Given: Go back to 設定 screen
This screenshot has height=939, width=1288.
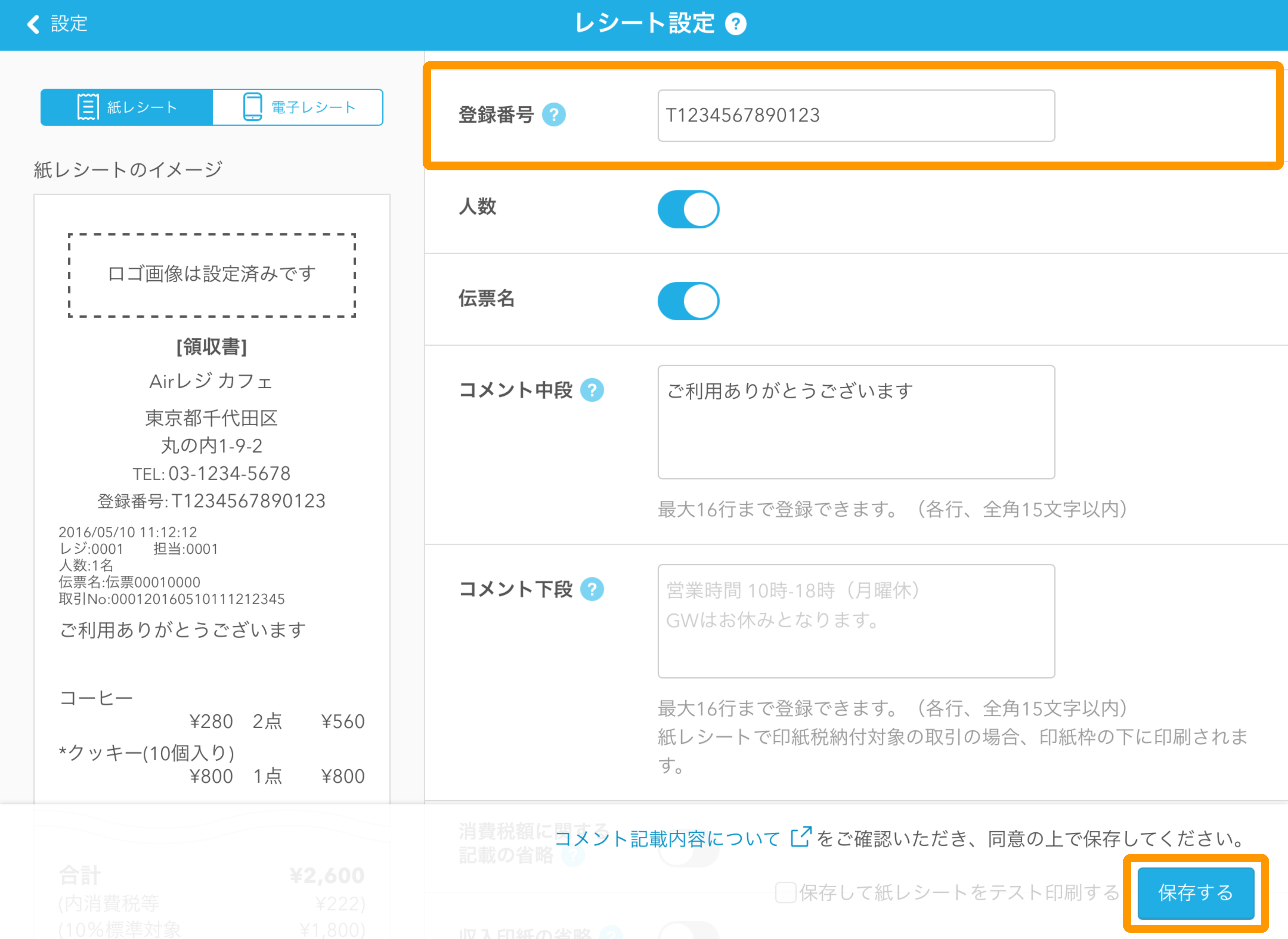Looking at the screenshot, I should click(68, 24).
